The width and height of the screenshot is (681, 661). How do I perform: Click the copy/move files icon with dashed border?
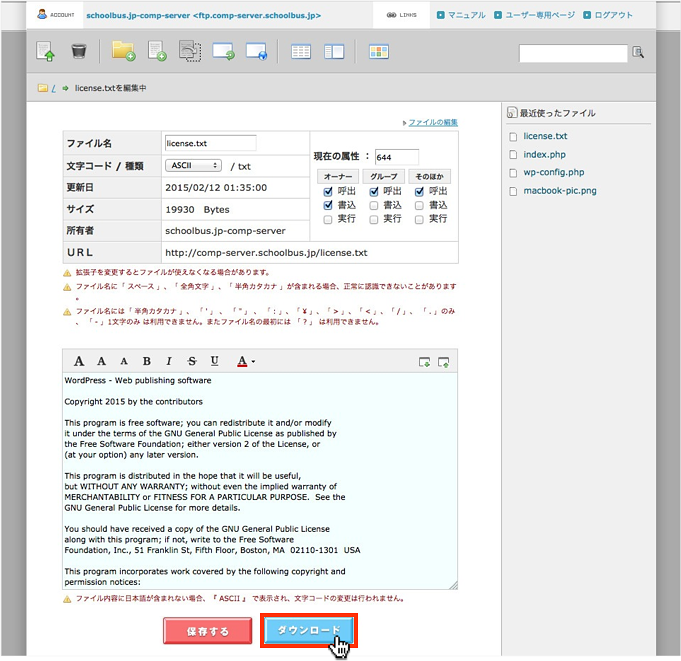(190, 51)
